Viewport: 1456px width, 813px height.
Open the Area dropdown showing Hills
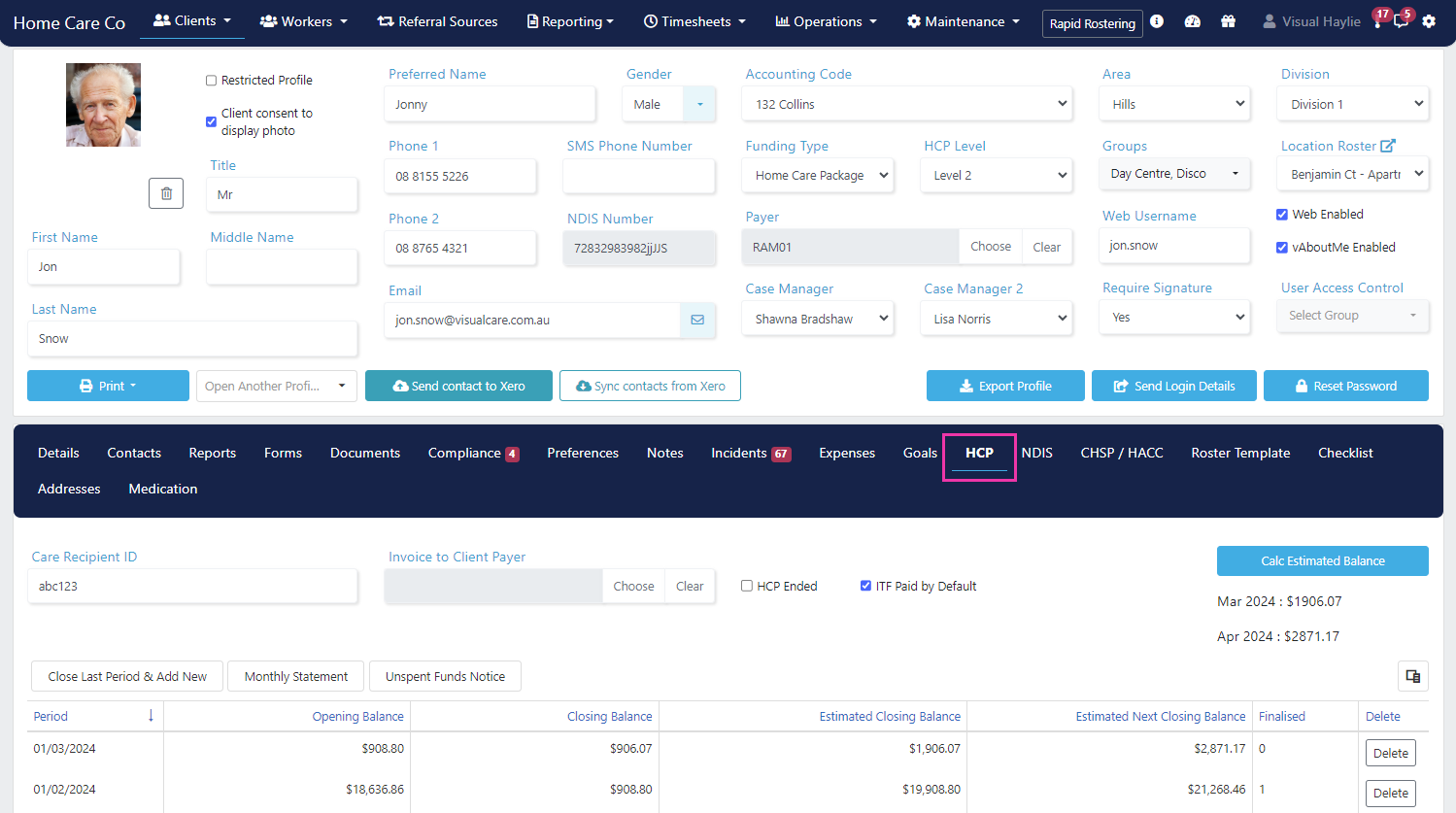(1174, 104)
